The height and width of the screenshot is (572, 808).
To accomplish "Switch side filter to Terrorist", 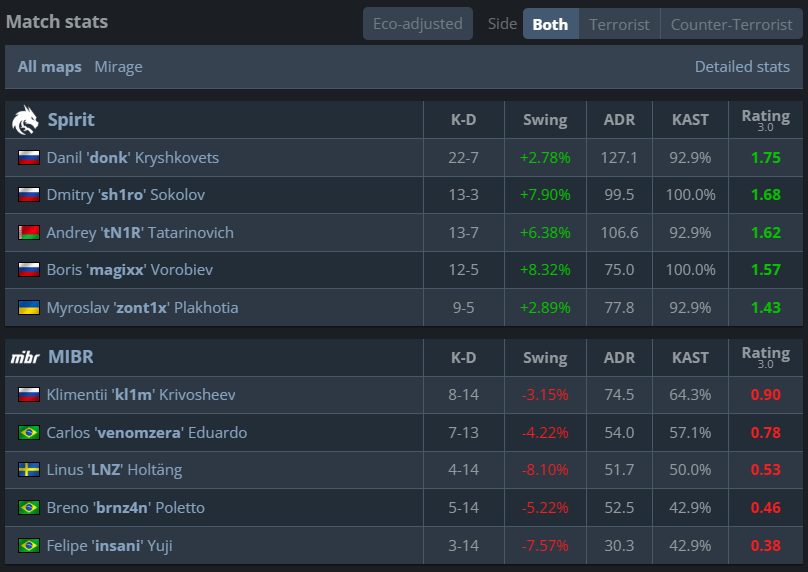I will [x=619, y=24].
